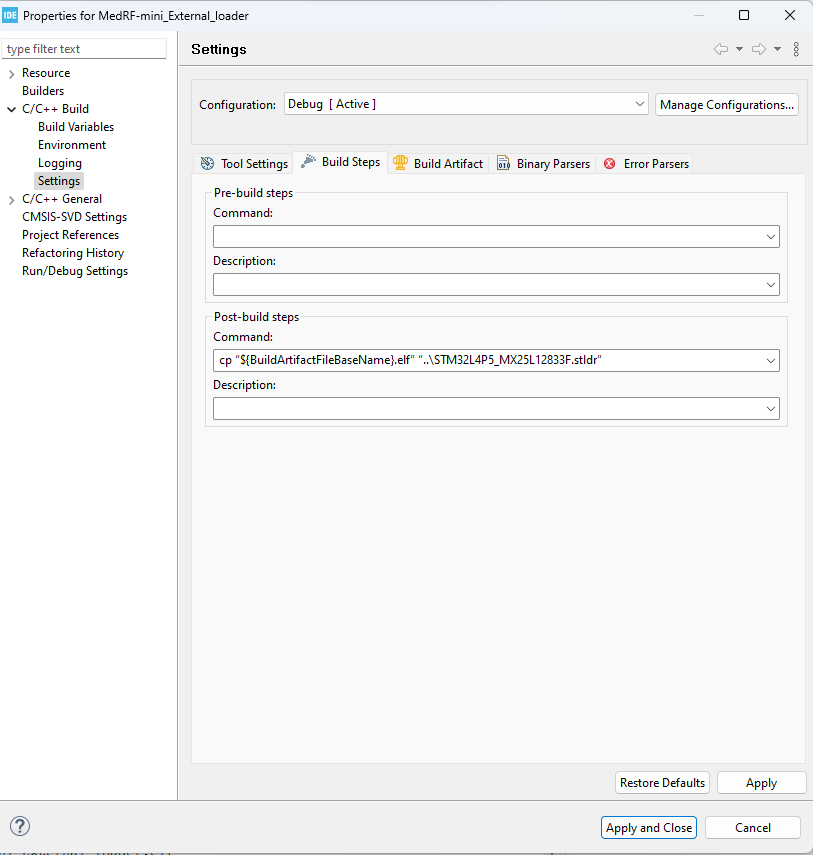Viewport: 813px width, 855px height.
Task: Click the Error Parsers red icon
Action: (610, 164)
